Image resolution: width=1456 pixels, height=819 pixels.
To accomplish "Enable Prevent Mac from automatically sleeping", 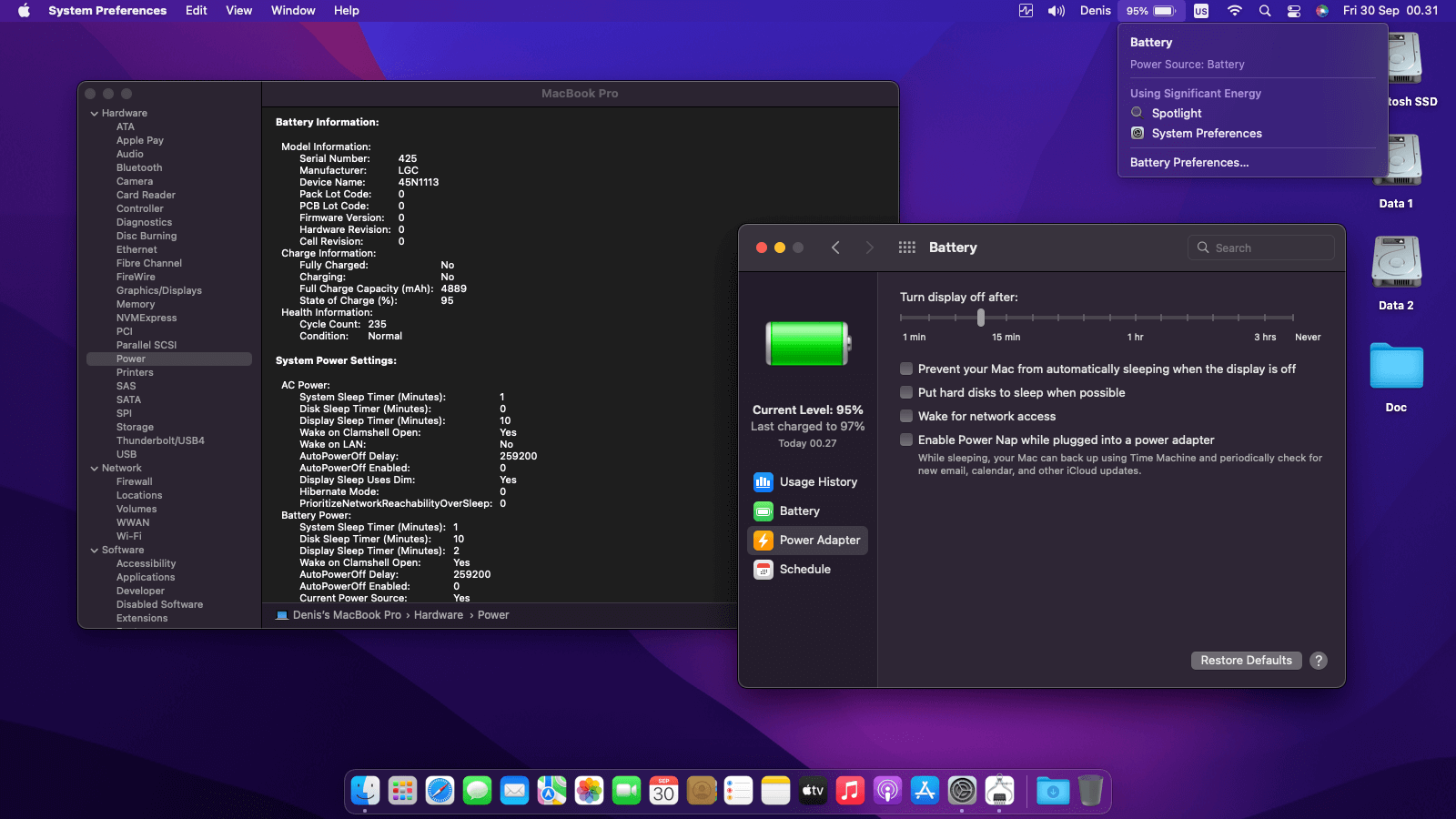I will point(906,369).
